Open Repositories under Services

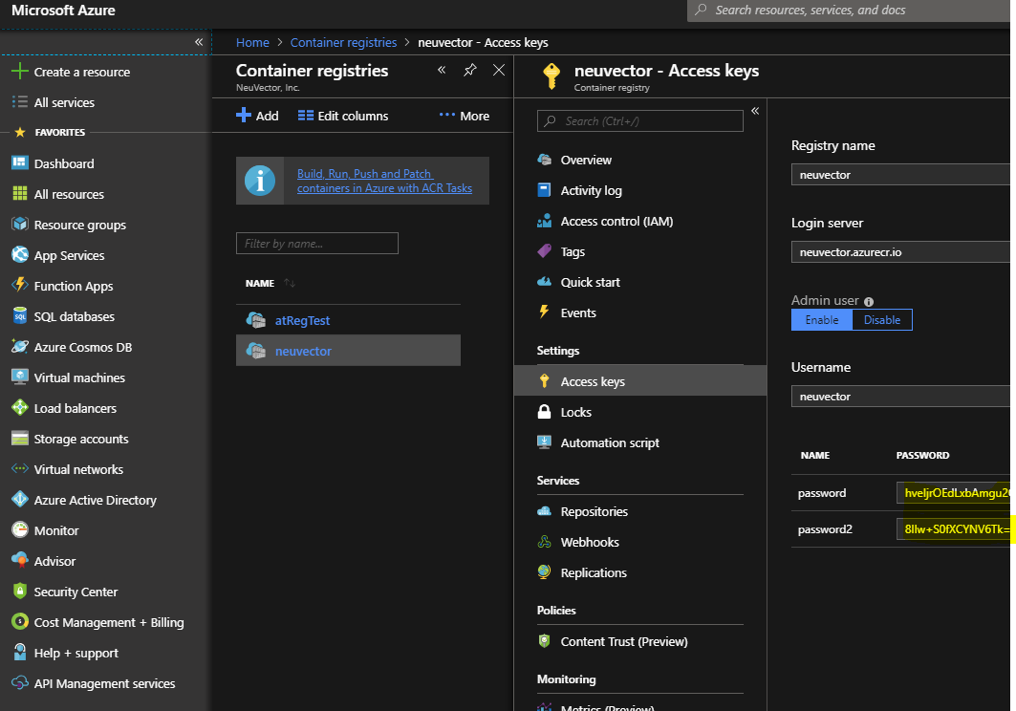594,511
